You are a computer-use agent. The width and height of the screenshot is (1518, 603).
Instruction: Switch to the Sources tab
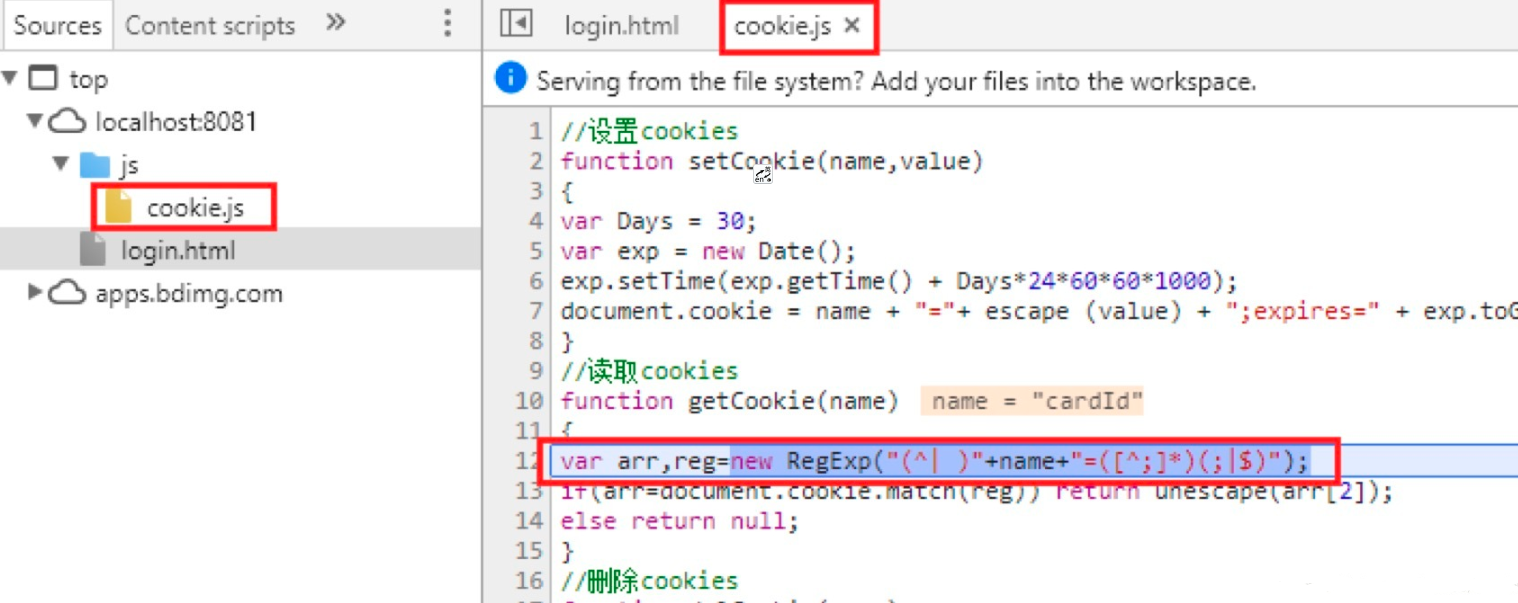57,25
